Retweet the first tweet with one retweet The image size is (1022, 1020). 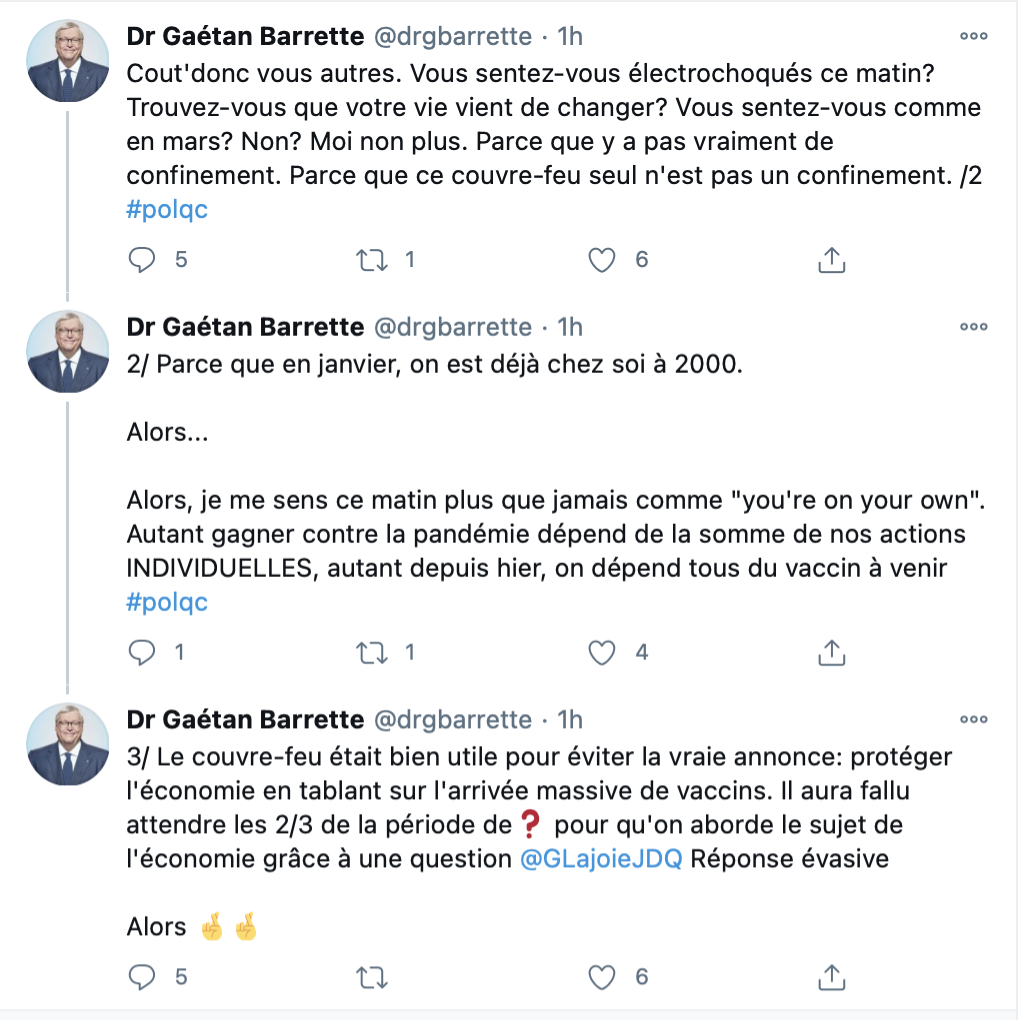[372, 260]
